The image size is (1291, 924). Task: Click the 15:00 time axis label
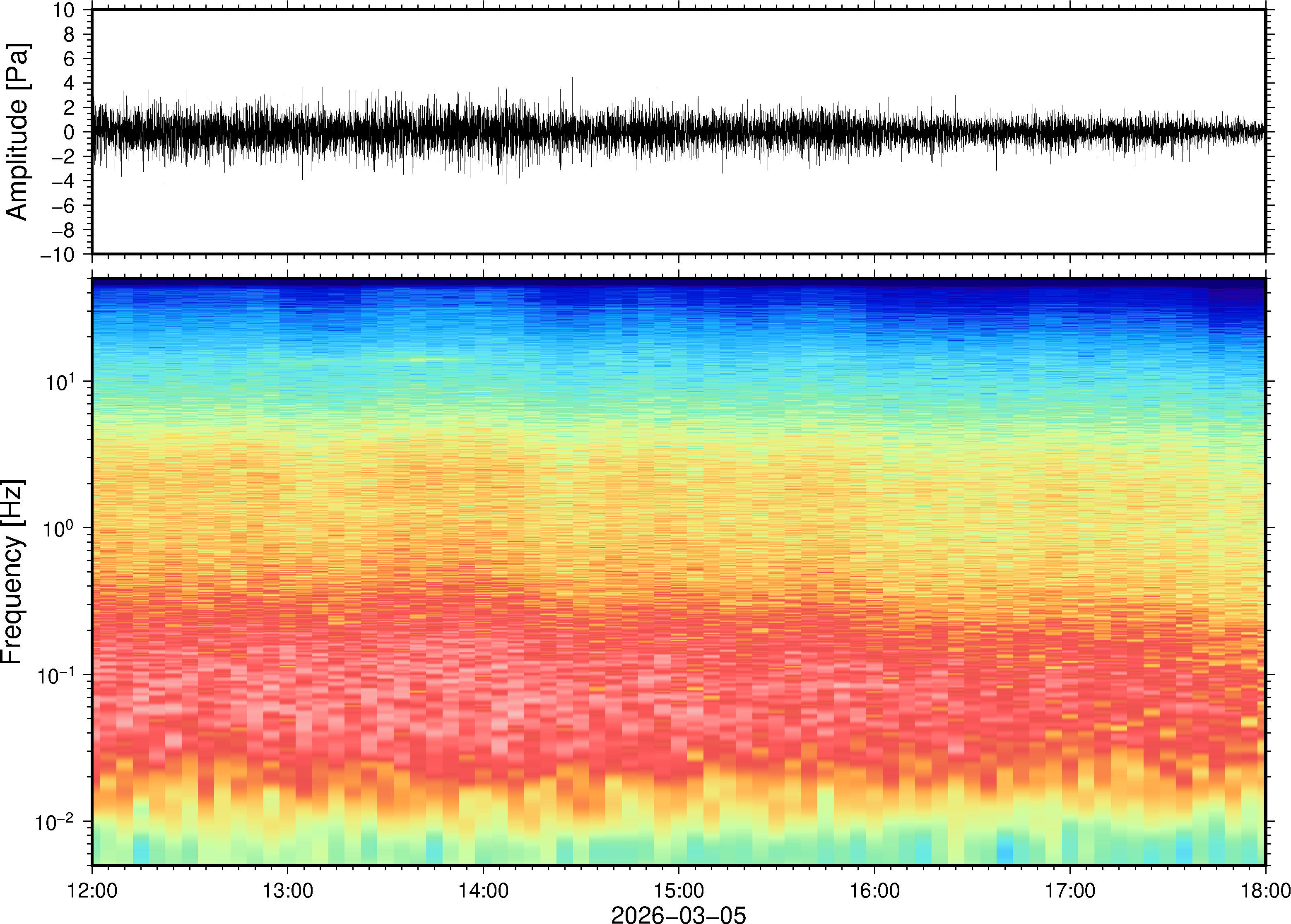(679, 890)
